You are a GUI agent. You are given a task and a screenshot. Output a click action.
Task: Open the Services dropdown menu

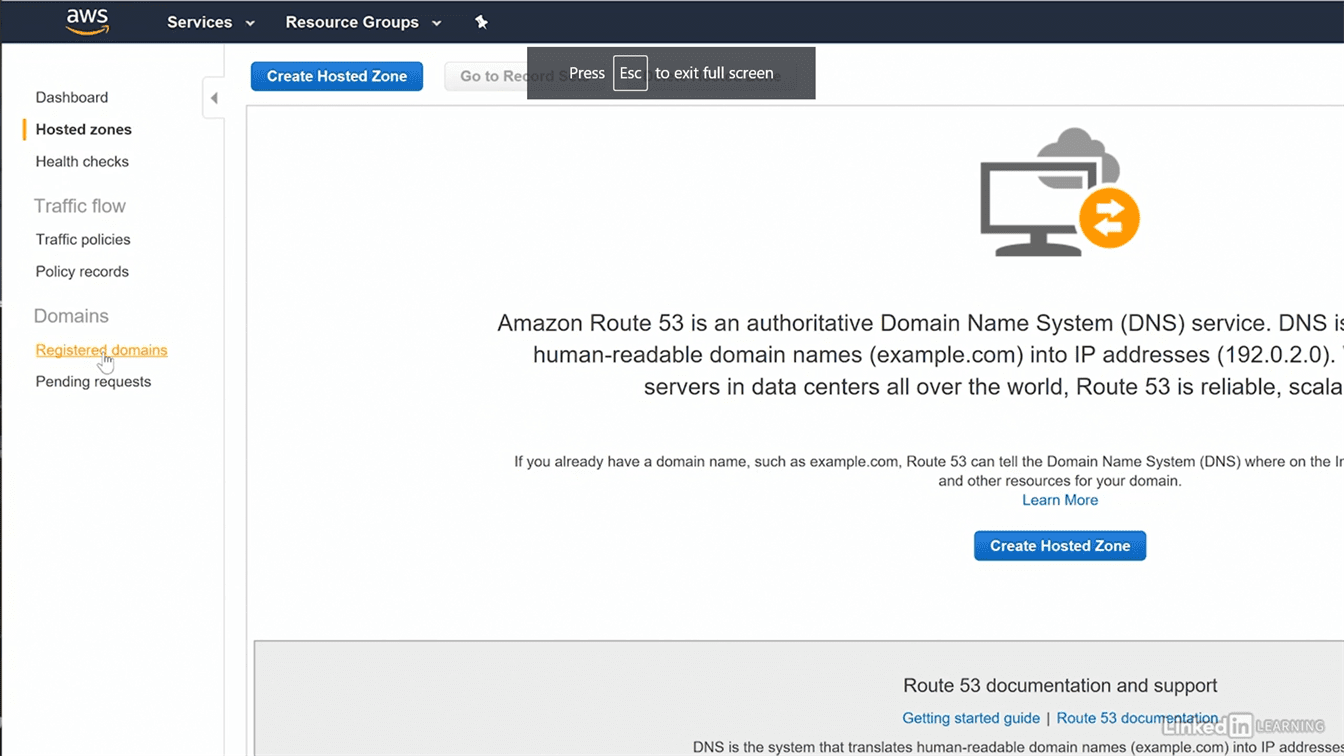click(210, 22)
